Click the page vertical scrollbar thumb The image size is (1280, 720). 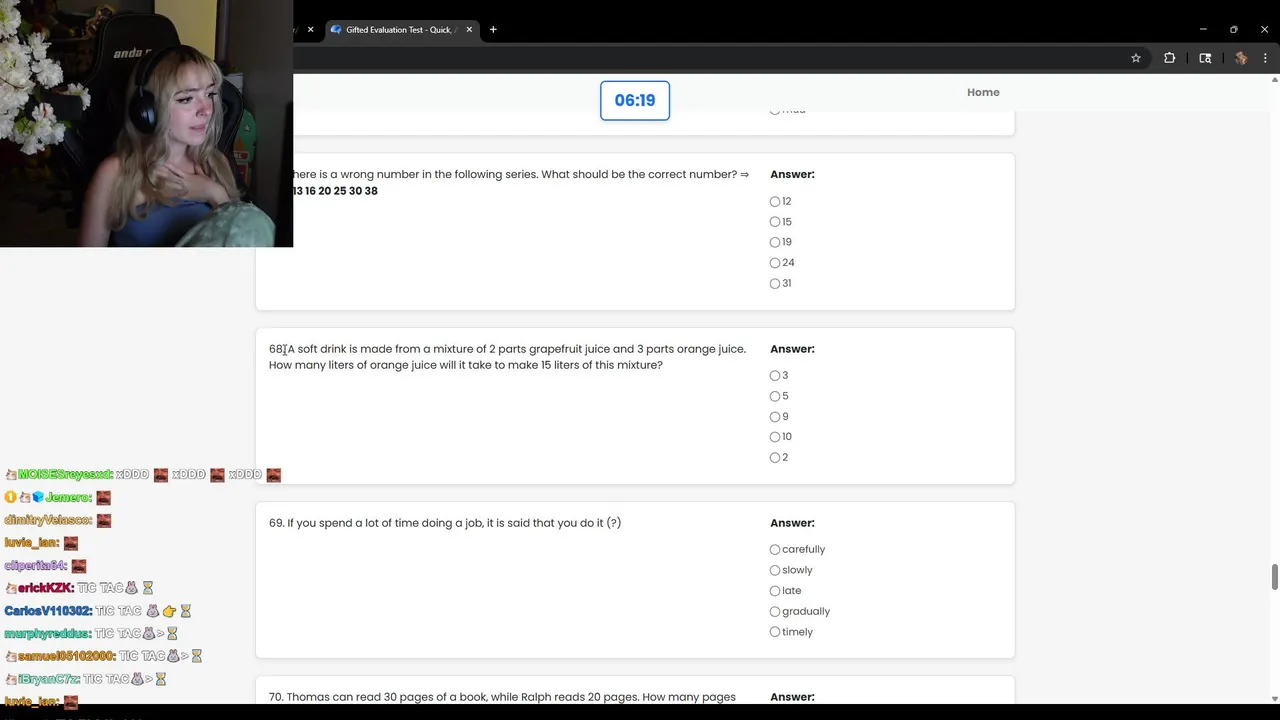tap(1274, 577)
